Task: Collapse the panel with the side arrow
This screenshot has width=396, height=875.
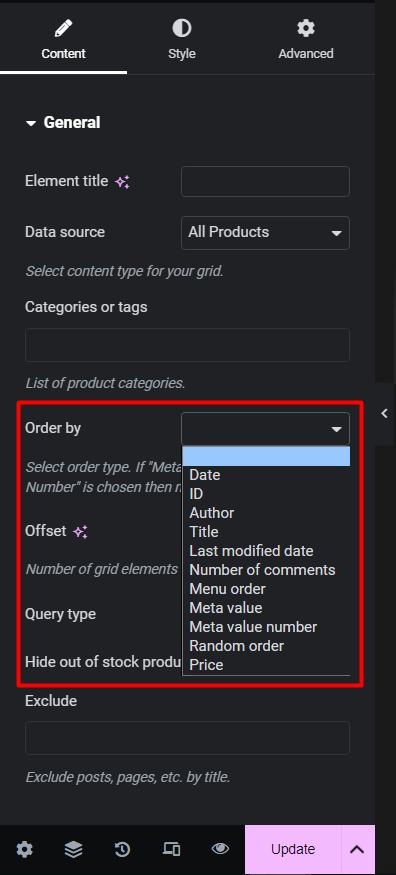Action: (384, 414)
